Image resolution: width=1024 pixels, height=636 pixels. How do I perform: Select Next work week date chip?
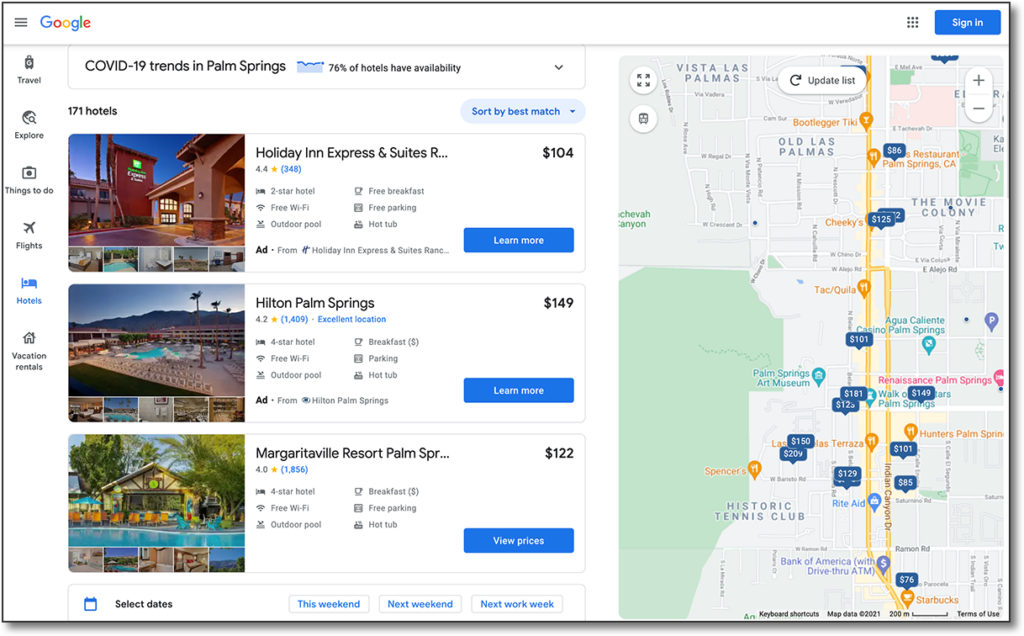coord(517,604)
